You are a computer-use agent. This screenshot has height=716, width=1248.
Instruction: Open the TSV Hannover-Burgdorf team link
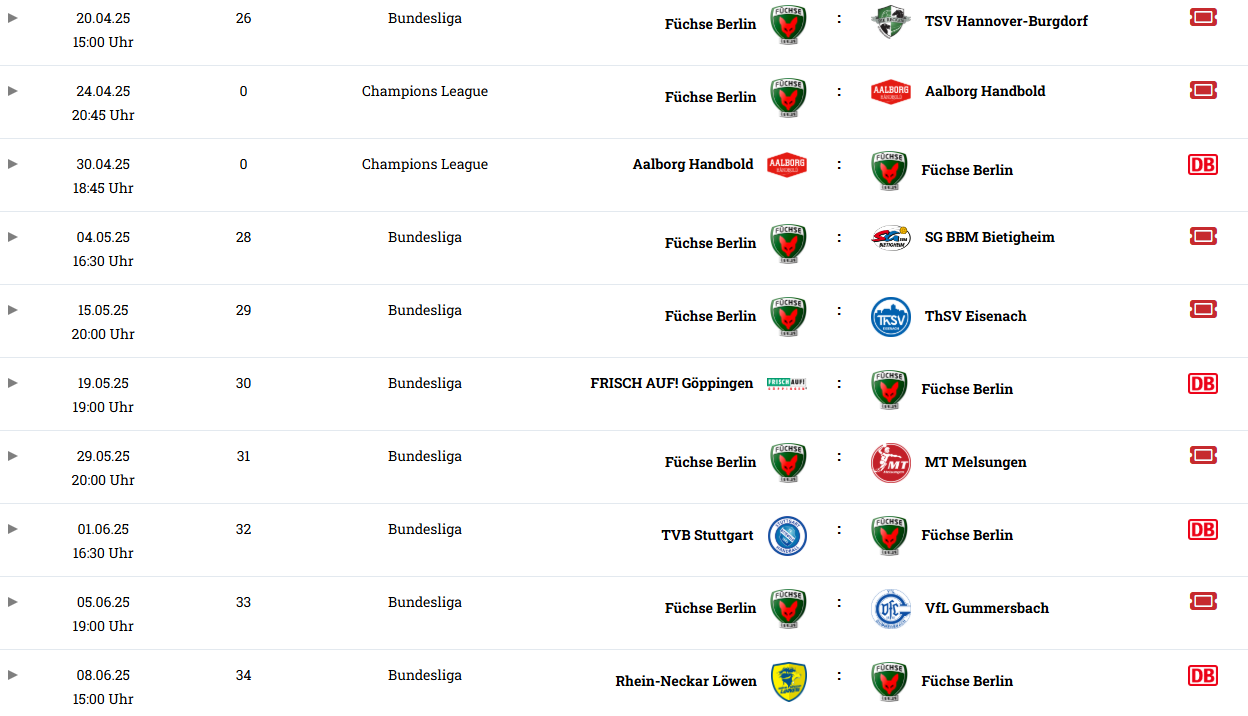coord(1006,21)
